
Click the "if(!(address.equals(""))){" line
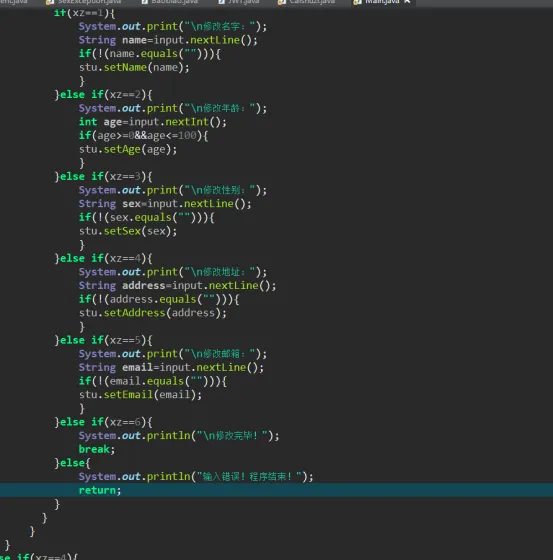159,299
